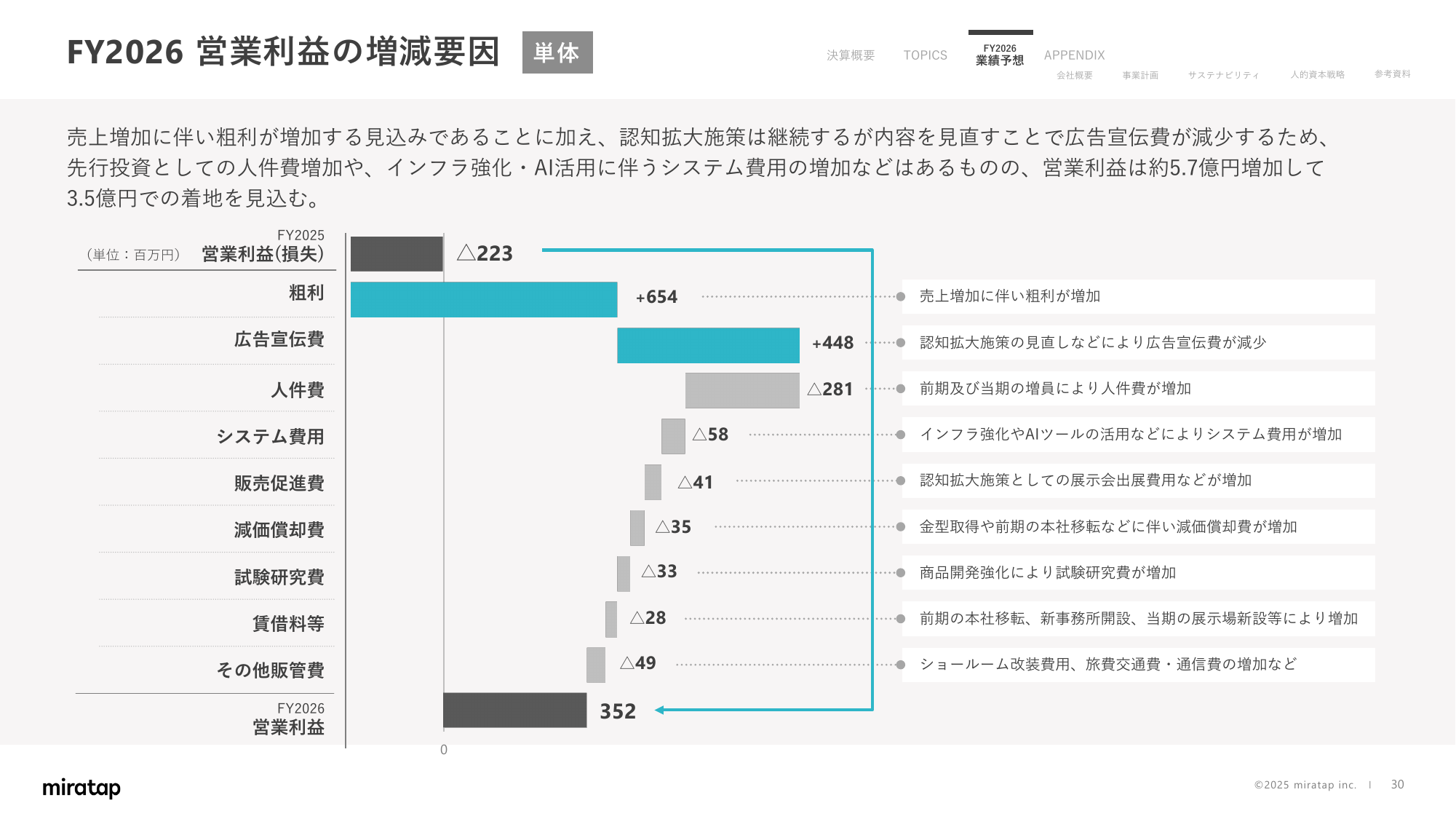1456x819 pixels.
Task: Click the 単体 badge label
Action: [x=557, y=52]
